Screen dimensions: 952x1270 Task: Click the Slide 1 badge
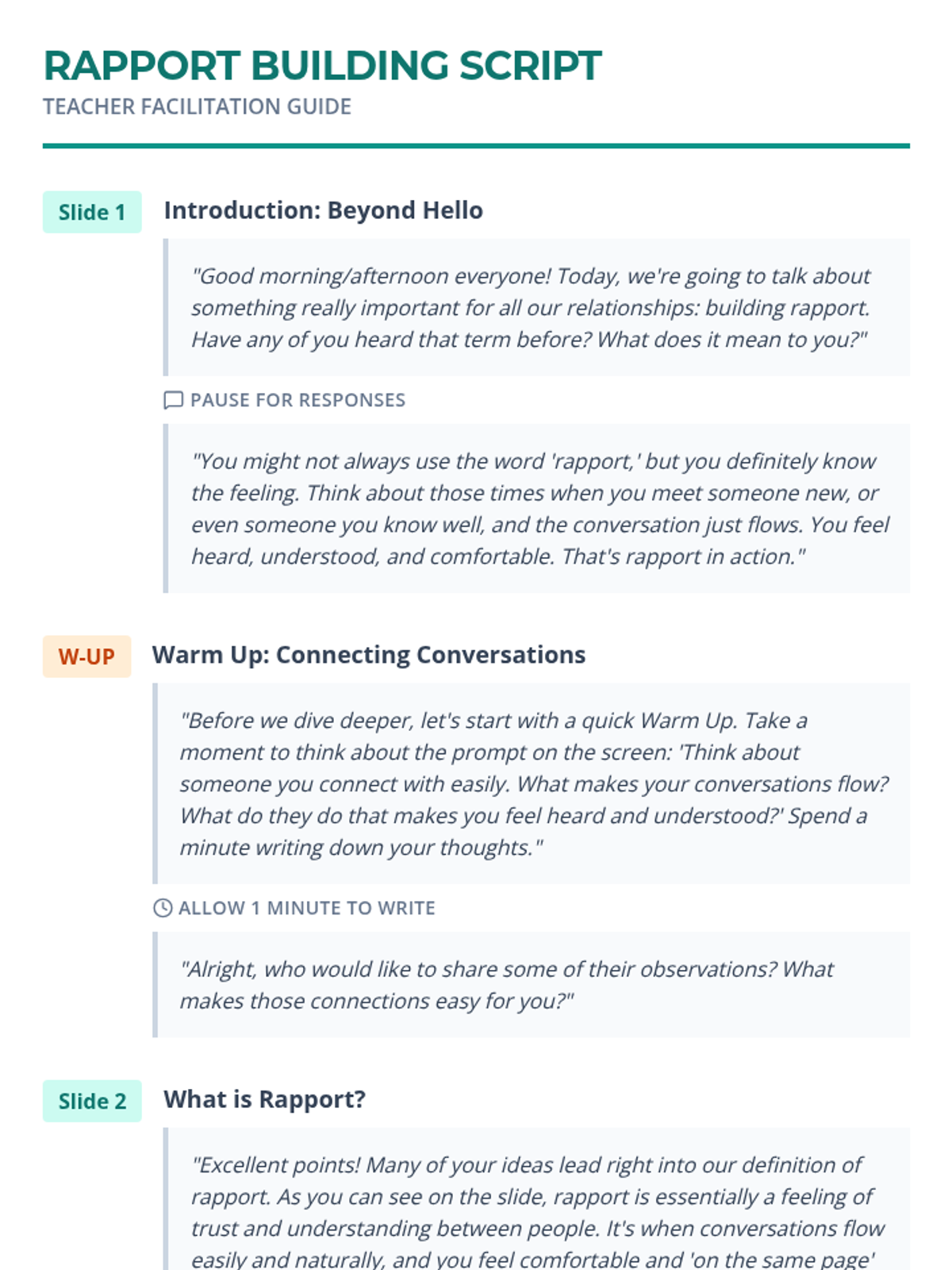tap(92, 212)
